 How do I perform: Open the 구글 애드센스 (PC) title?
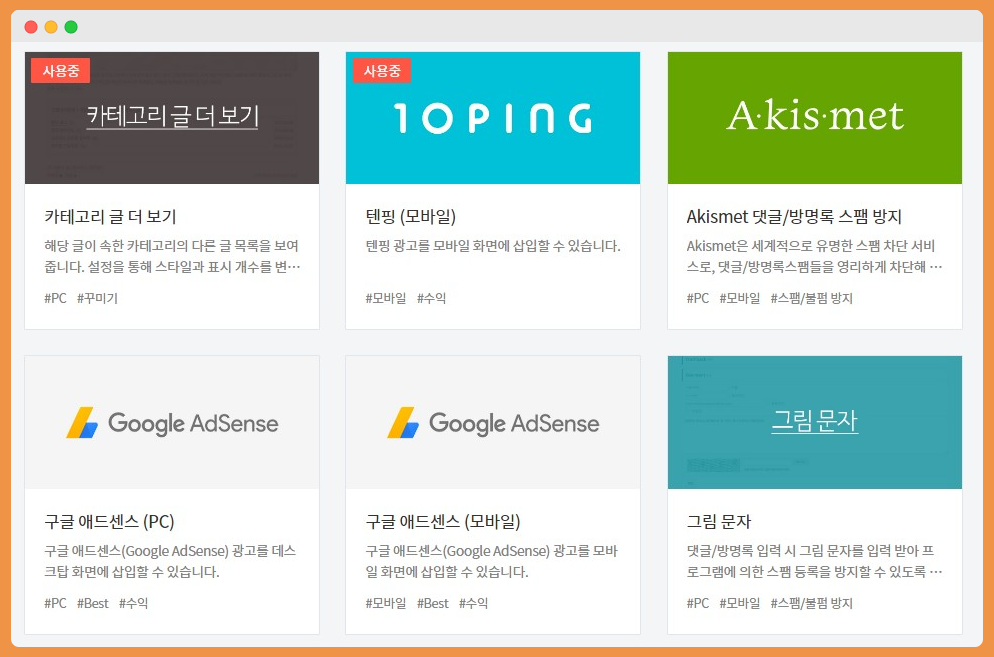tap(109, 522)
